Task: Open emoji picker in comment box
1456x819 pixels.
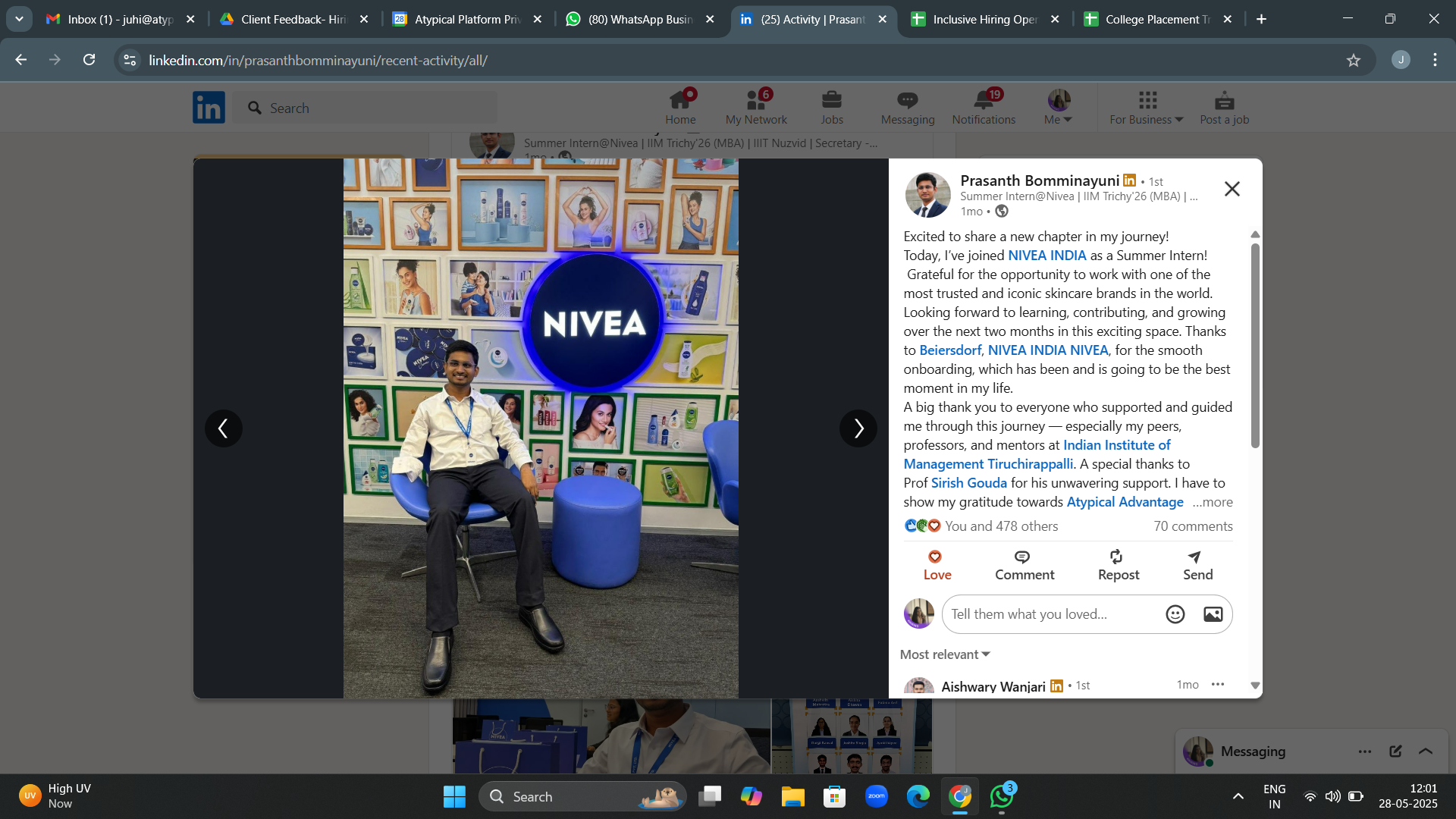Action: pos(1175,614)
